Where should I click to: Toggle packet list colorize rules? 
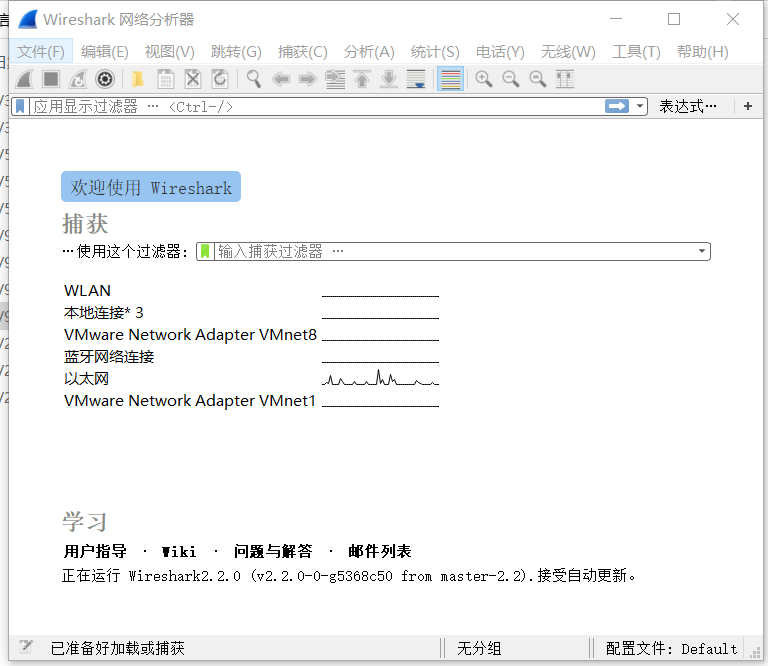tap(451, 79)
